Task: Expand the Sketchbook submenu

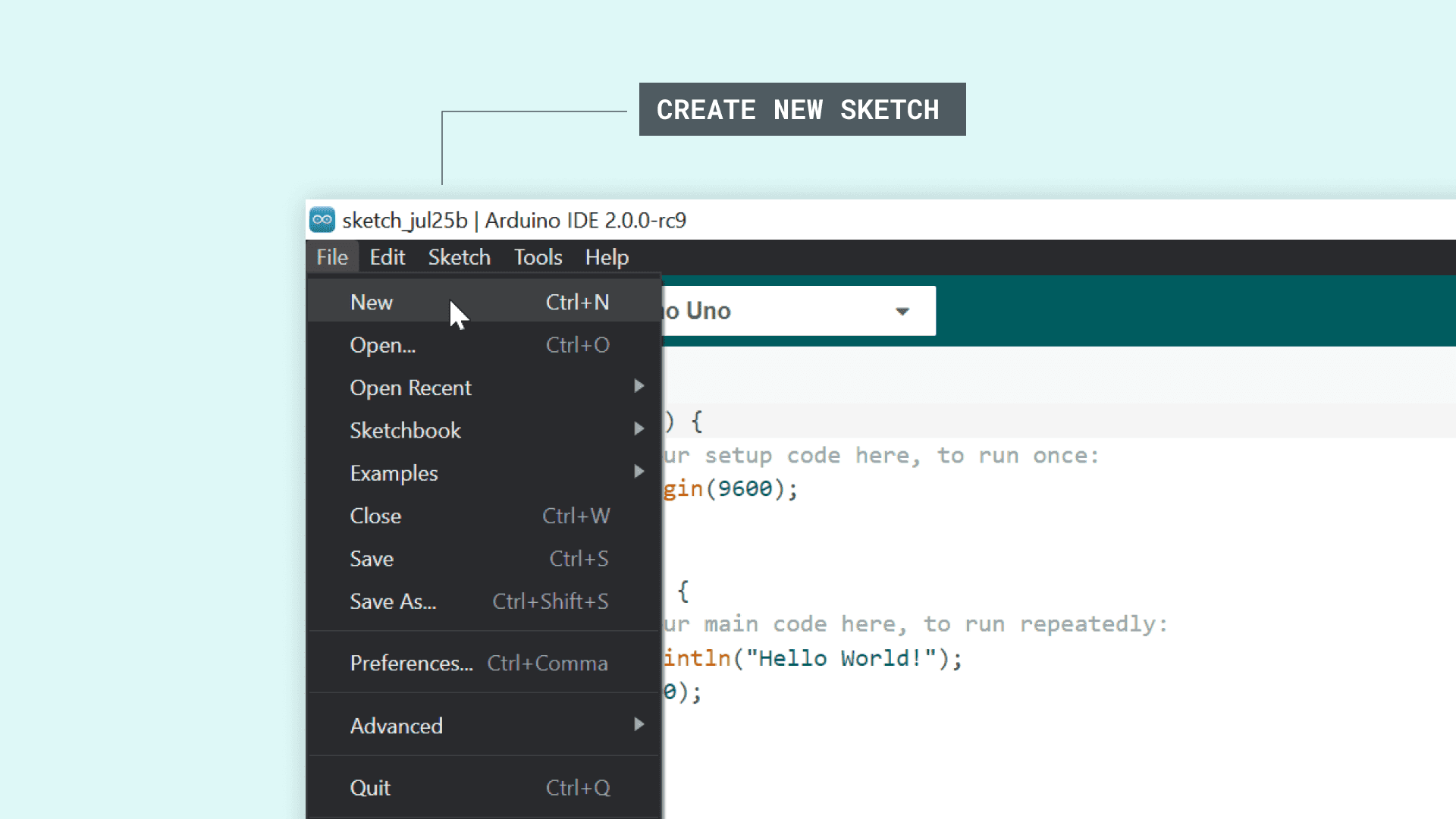Action: point(405,430)
